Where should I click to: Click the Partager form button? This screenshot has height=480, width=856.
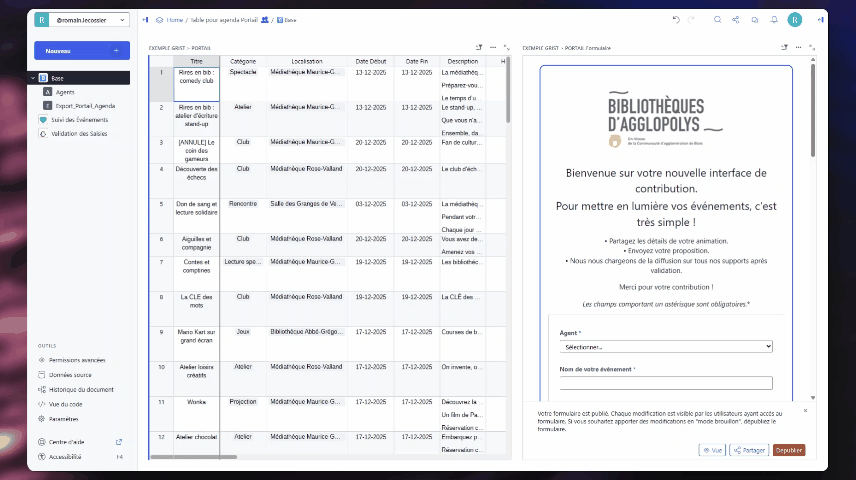(748, 450)
